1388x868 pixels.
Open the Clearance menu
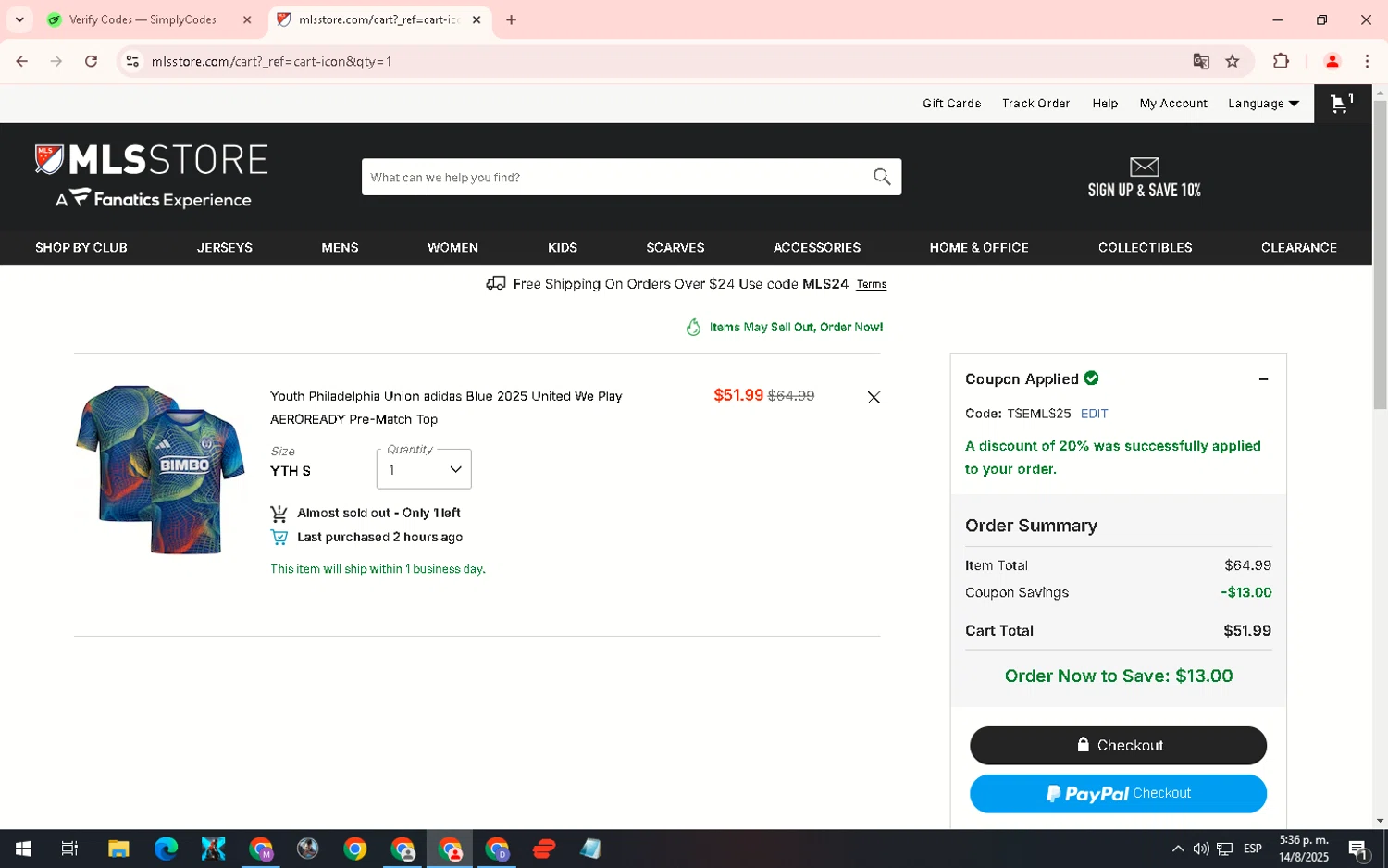1298,248
